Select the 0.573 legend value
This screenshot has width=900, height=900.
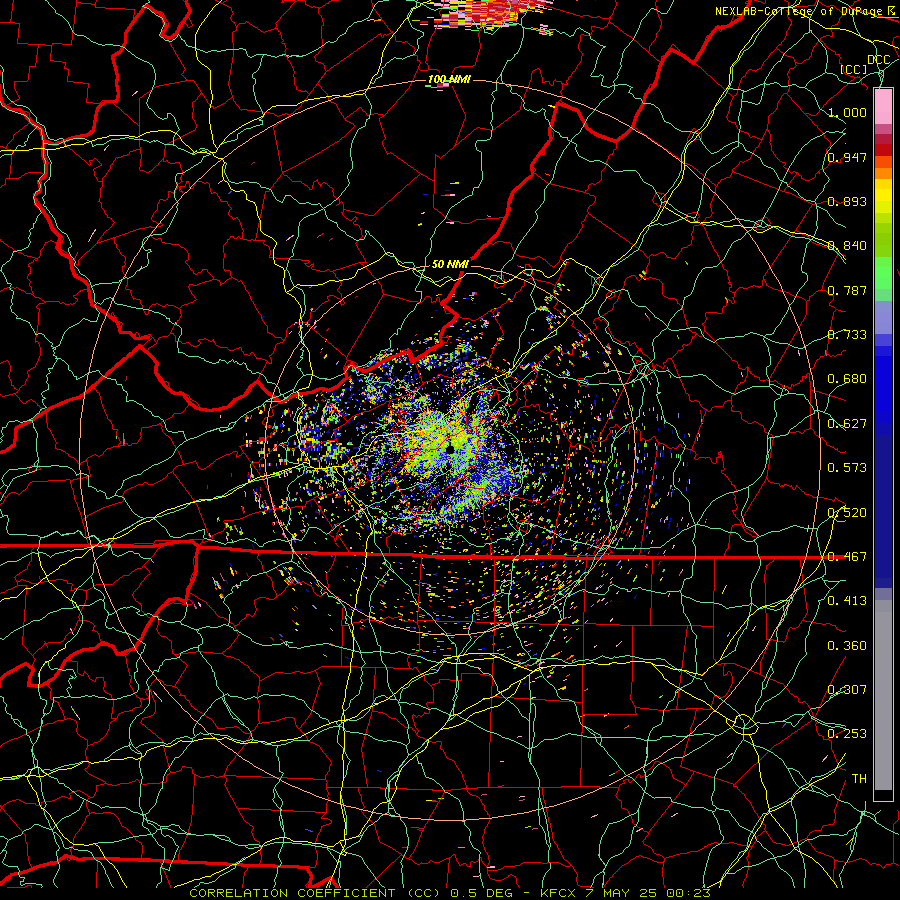(847, 468)
